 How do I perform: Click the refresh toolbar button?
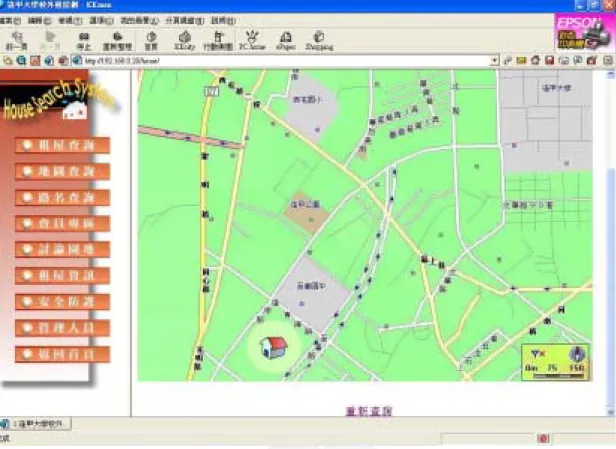pos(117,41)
